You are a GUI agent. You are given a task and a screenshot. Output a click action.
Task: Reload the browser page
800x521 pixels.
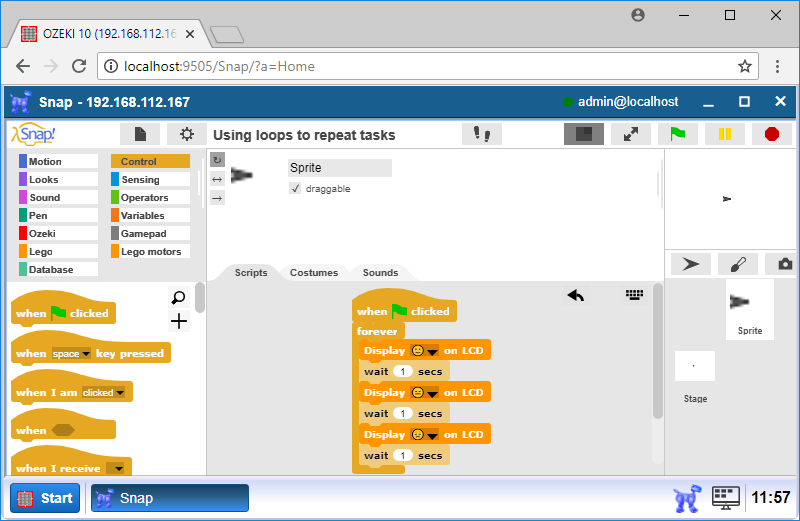click(79, 66)
